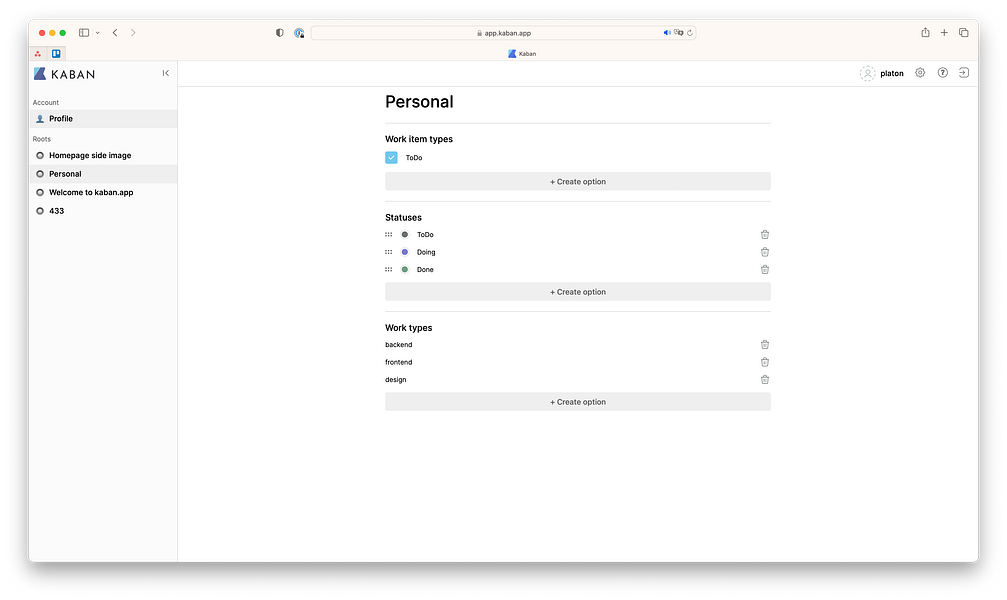
Task: Open Homepage side image root
Action: pyautogui.click(x=103, y=155)
